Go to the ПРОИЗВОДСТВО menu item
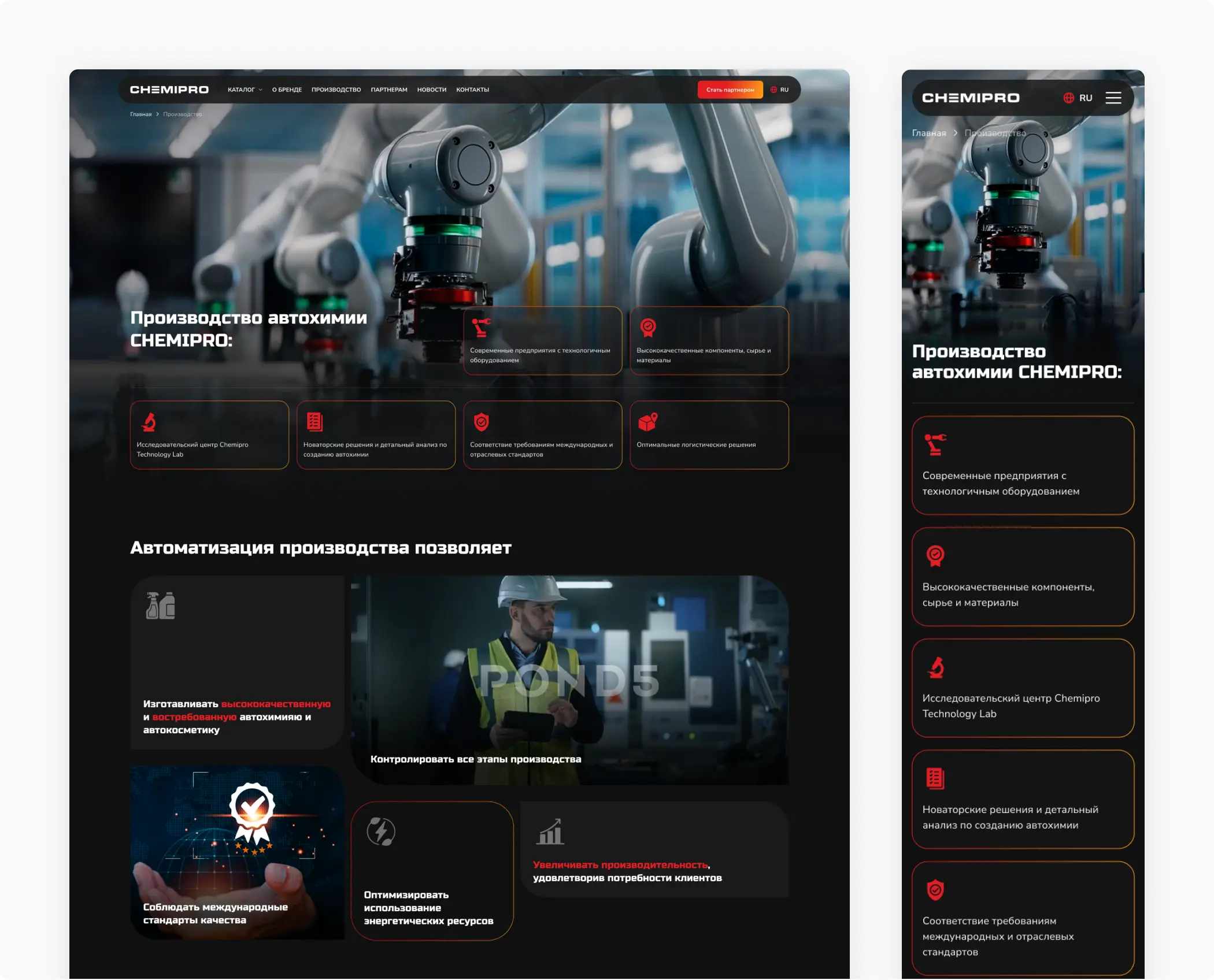This screenshot has width=1214, height=980. pyautogui.click(x=336, y=90)
